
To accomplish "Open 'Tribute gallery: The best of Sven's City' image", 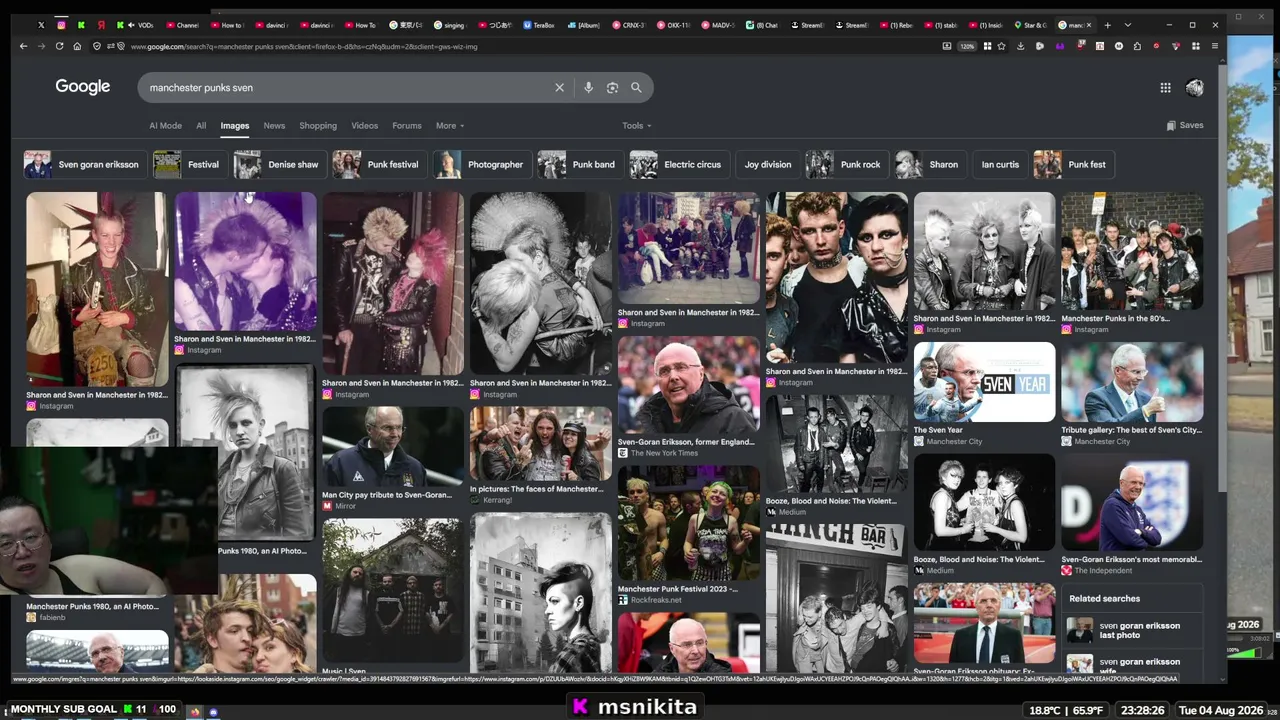I will [1132, 383].
